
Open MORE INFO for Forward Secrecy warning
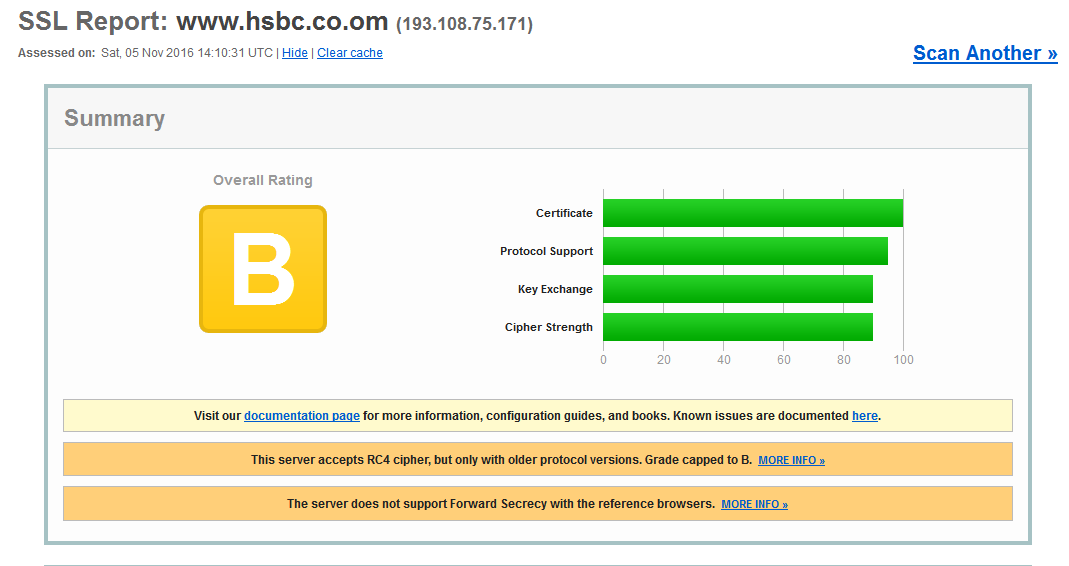coord(755,505)
